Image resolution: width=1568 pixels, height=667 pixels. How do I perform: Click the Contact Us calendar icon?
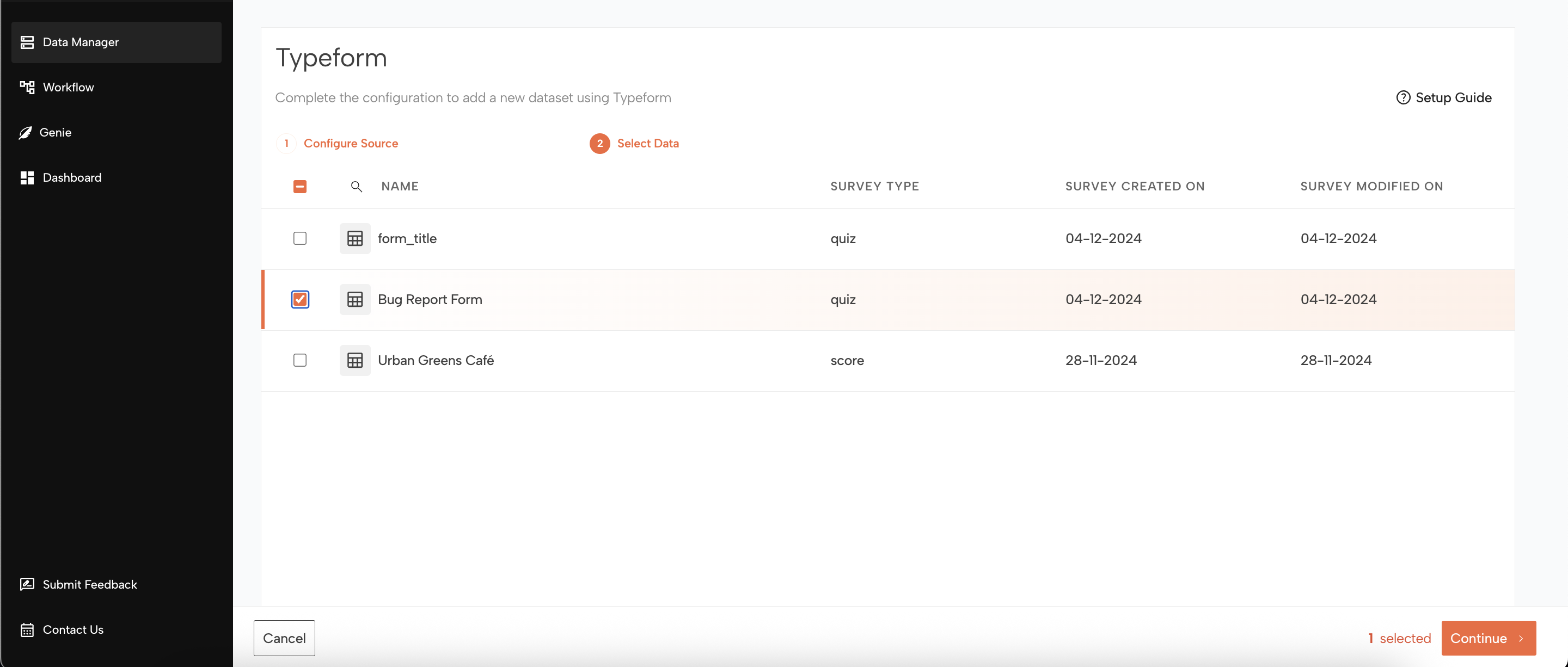coord(27,630)
